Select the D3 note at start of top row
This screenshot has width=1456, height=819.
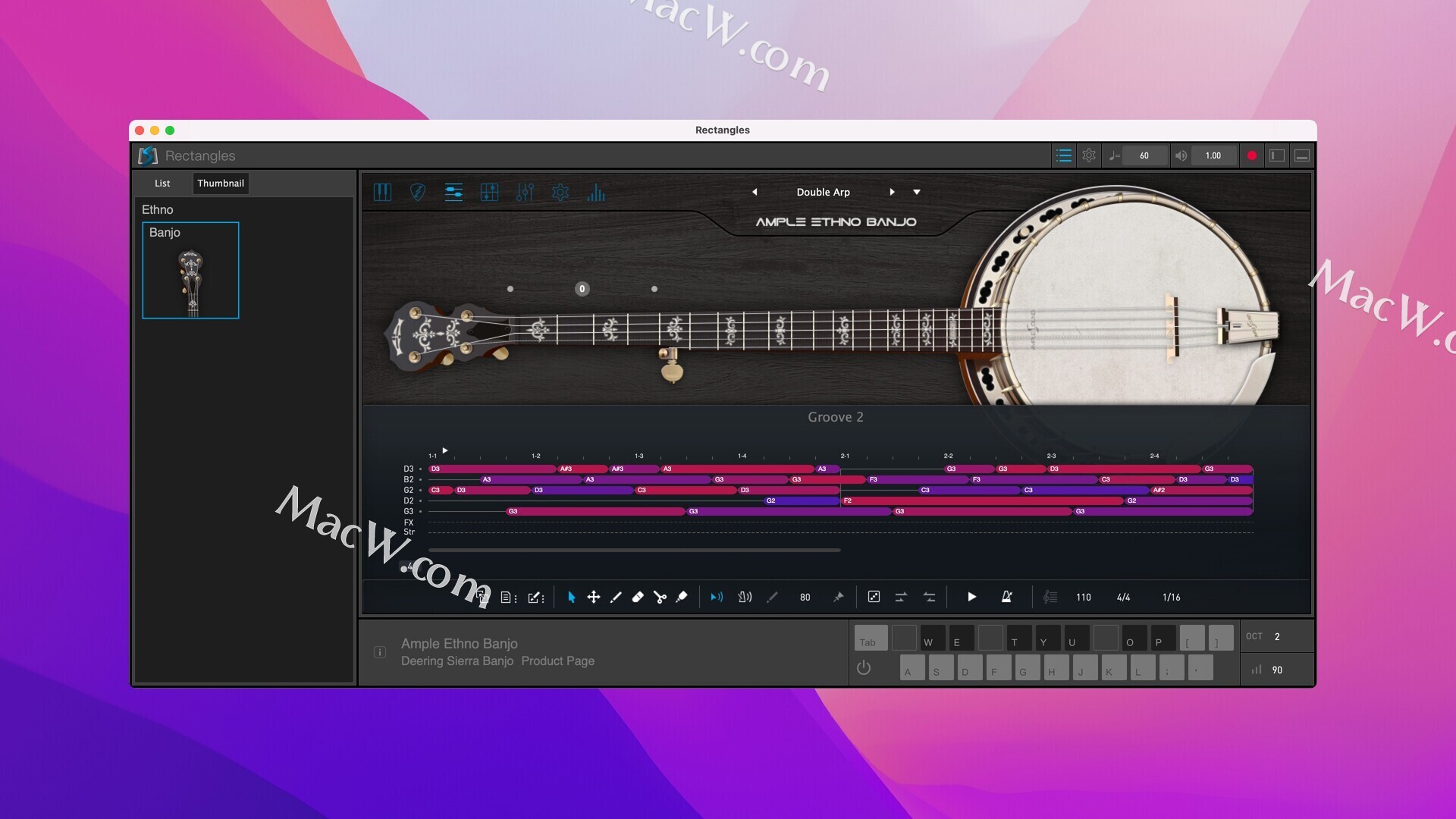click(491, 469)
